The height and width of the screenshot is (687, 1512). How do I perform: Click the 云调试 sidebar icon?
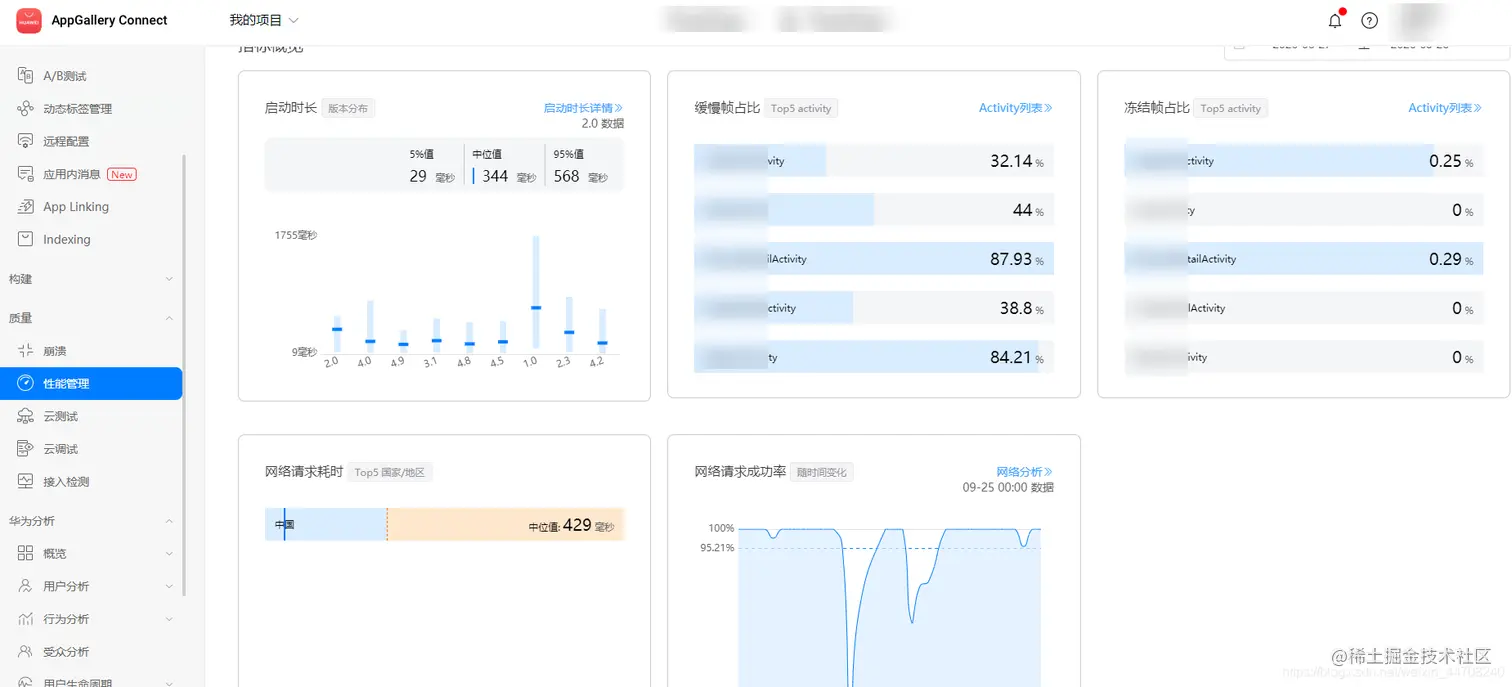26,449
